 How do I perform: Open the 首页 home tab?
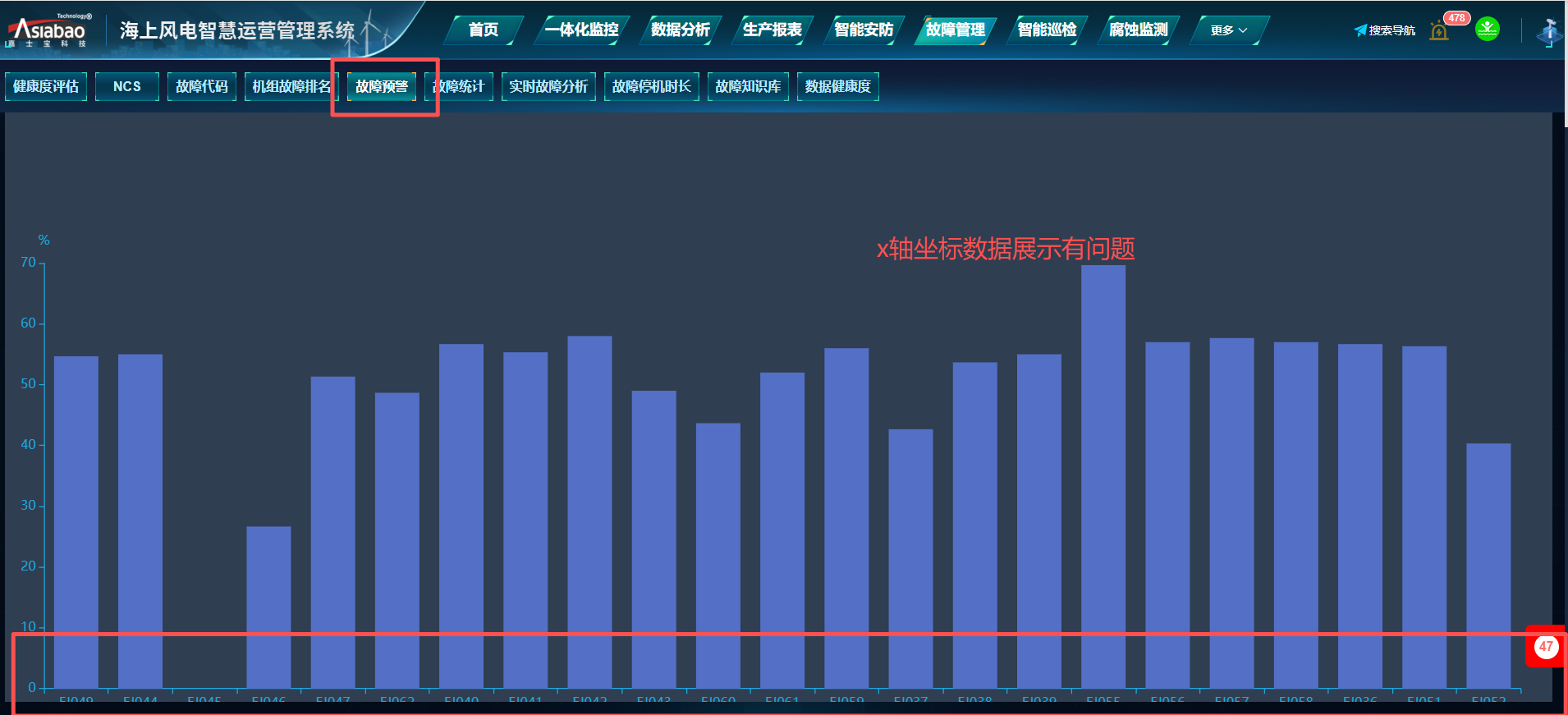pyautogui.click(x=483, y=30)
